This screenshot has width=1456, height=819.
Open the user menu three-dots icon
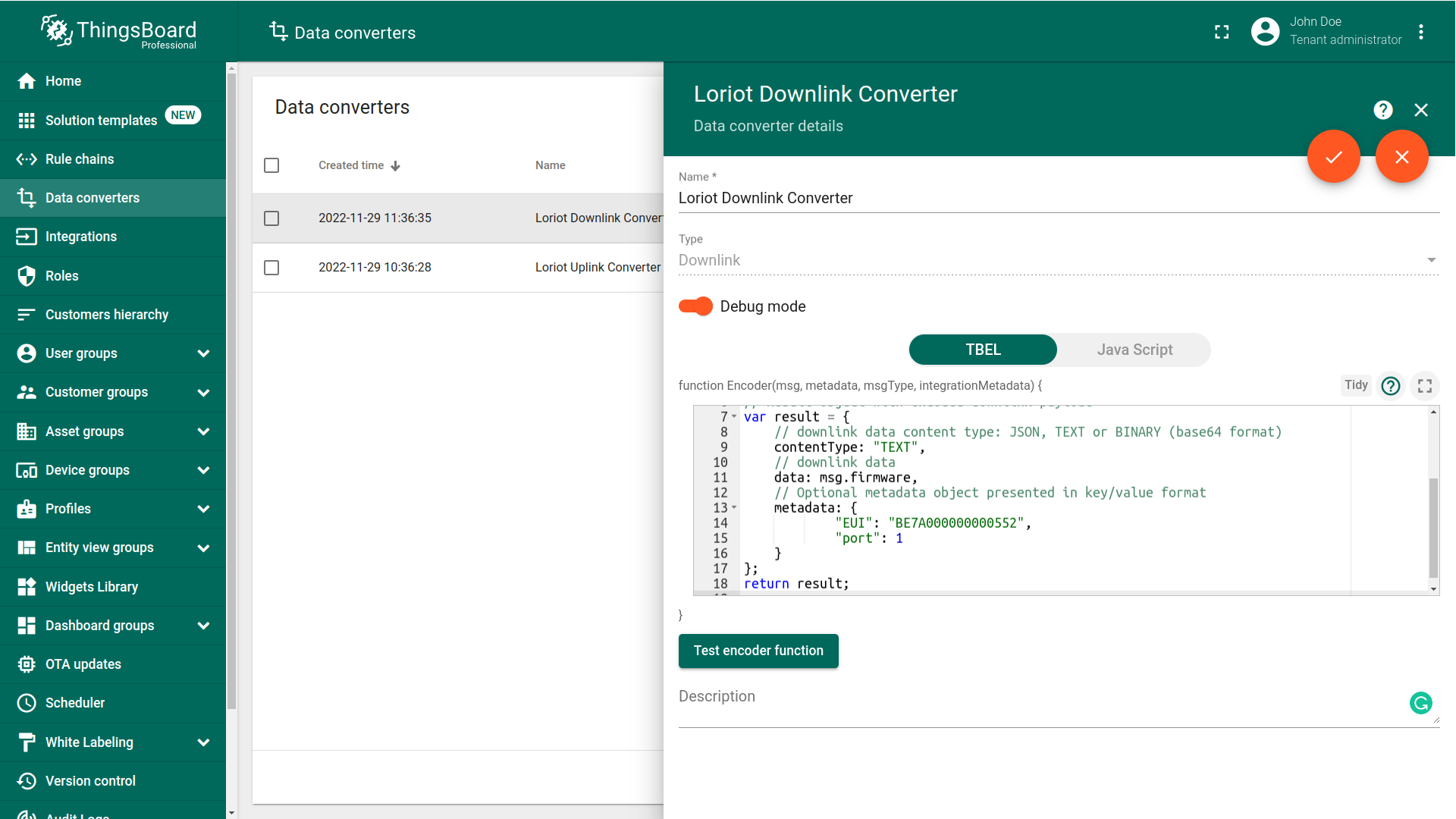(x=1421, y=32)
